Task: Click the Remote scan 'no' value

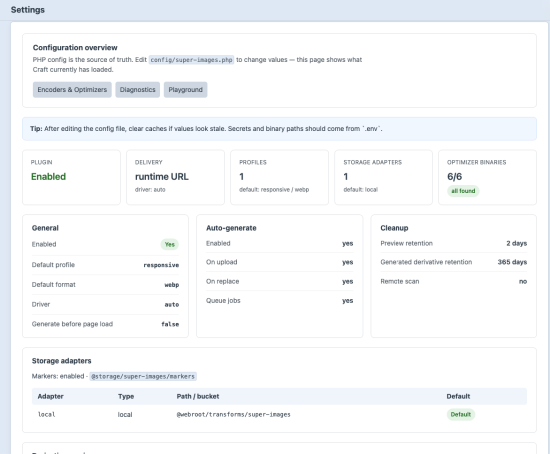Action: 523,281
